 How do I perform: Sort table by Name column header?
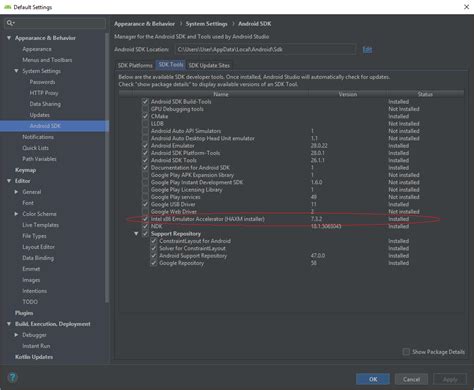(x=221, y=94)
